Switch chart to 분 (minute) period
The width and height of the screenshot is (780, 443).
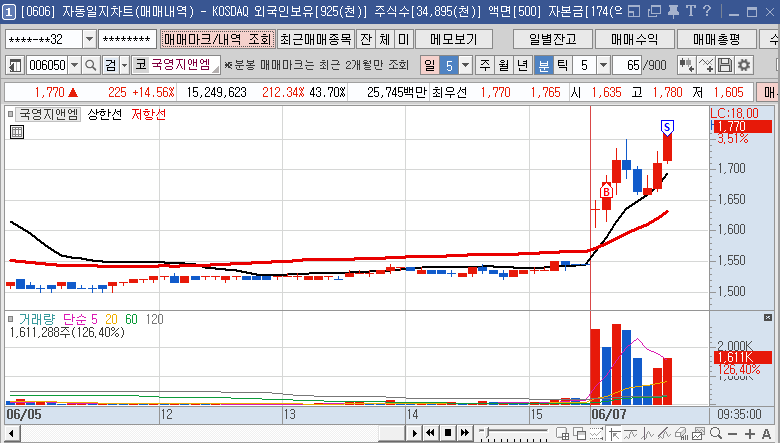544,65
